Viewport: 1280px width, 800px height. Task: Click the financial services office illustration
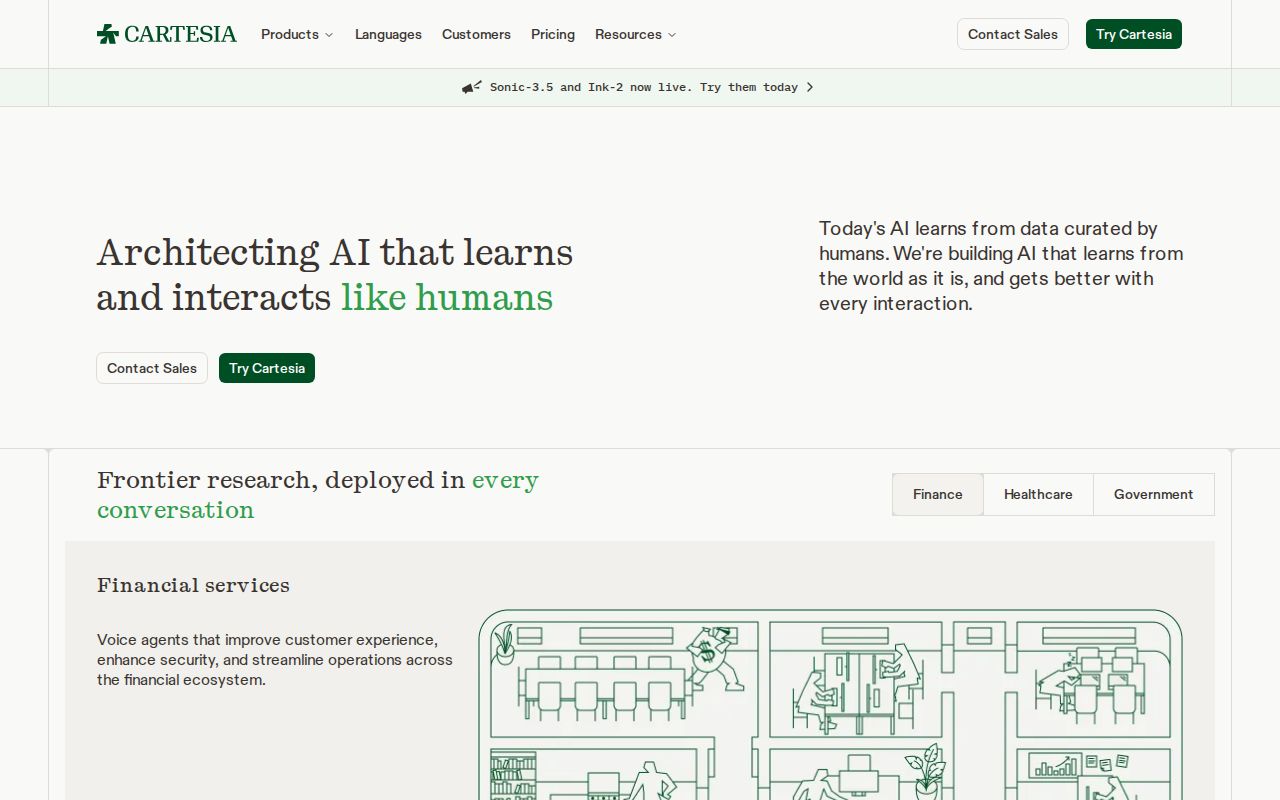[830, 705]
